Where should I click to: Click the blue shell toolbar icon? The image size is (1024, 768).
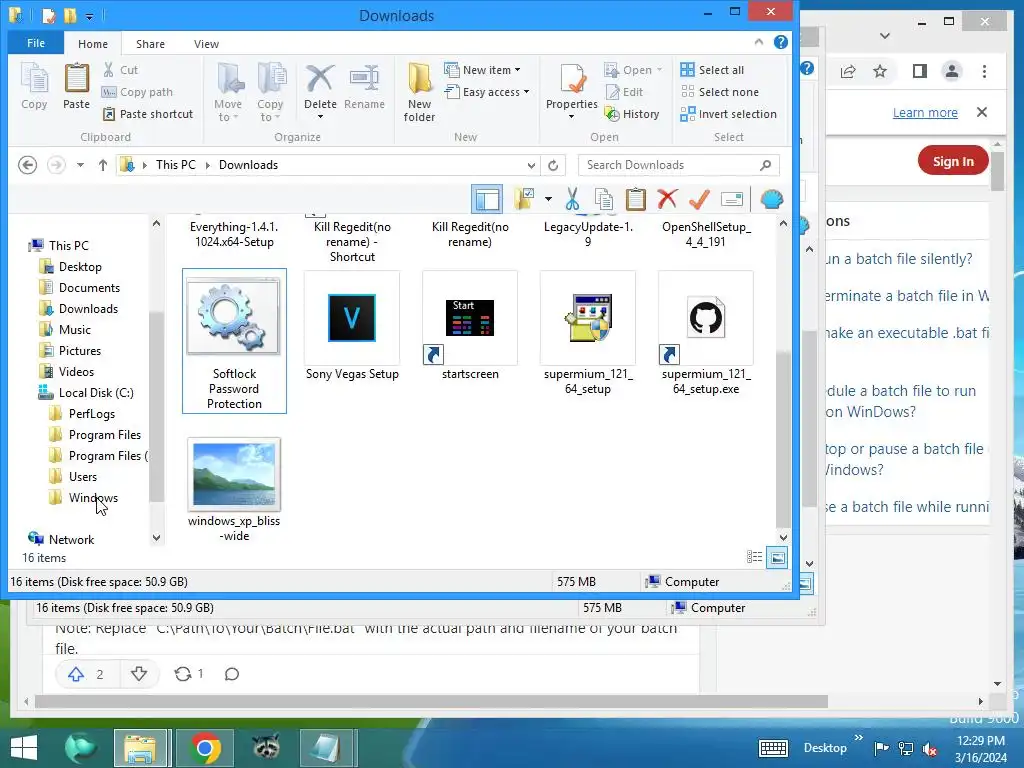(x=772, y=199)
